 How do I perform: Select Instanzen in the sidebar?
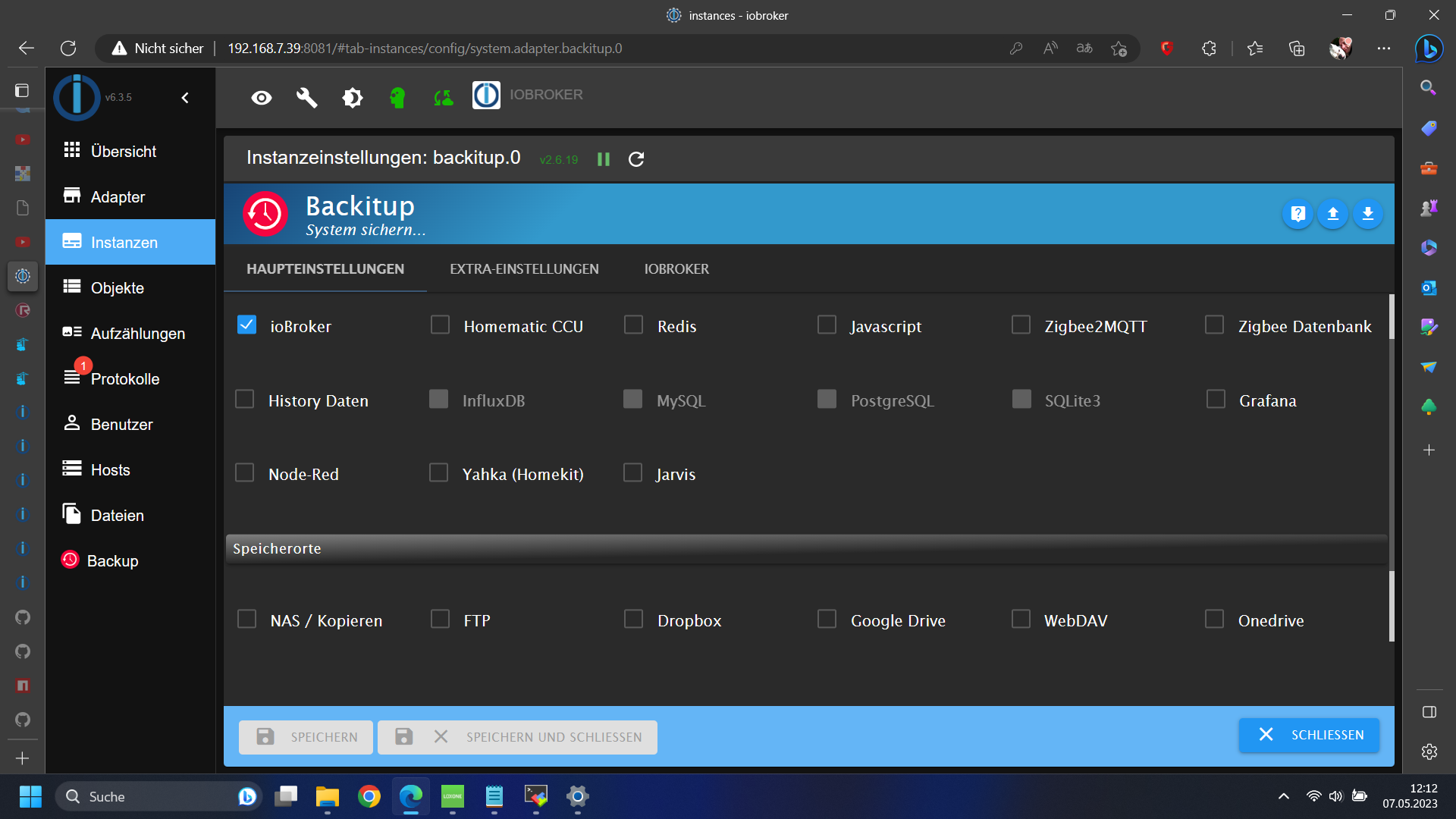tap(130, 242)
